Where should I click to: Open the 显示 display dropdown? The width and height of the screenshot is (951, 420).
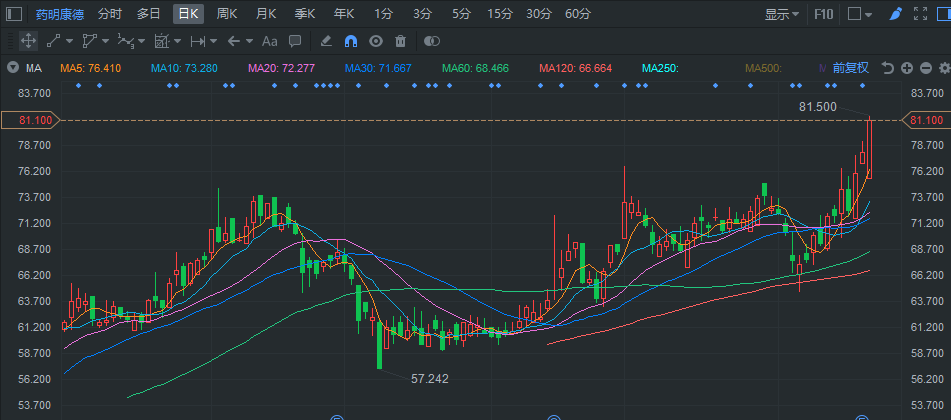(782, 14)
